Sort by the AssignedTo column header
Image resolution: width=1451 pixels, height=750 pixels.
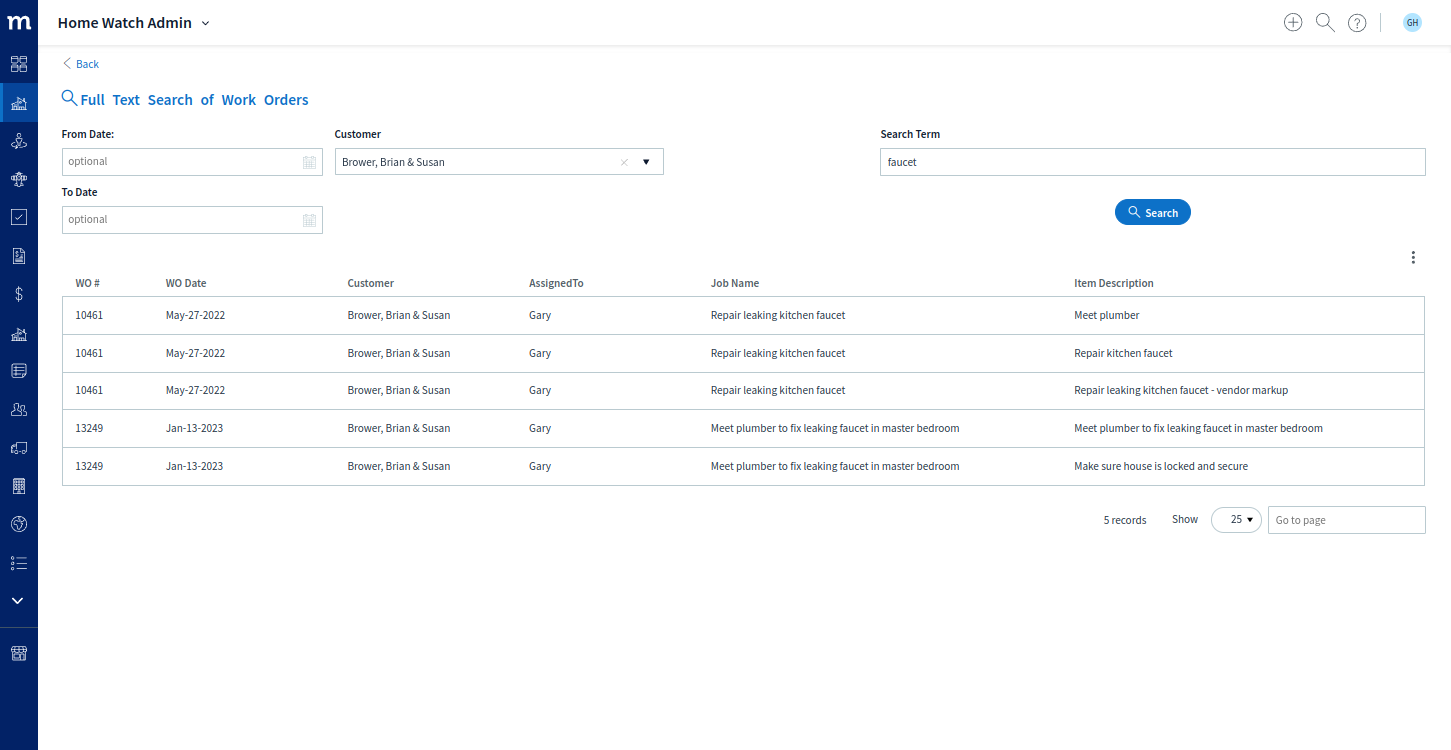[556, 283]
